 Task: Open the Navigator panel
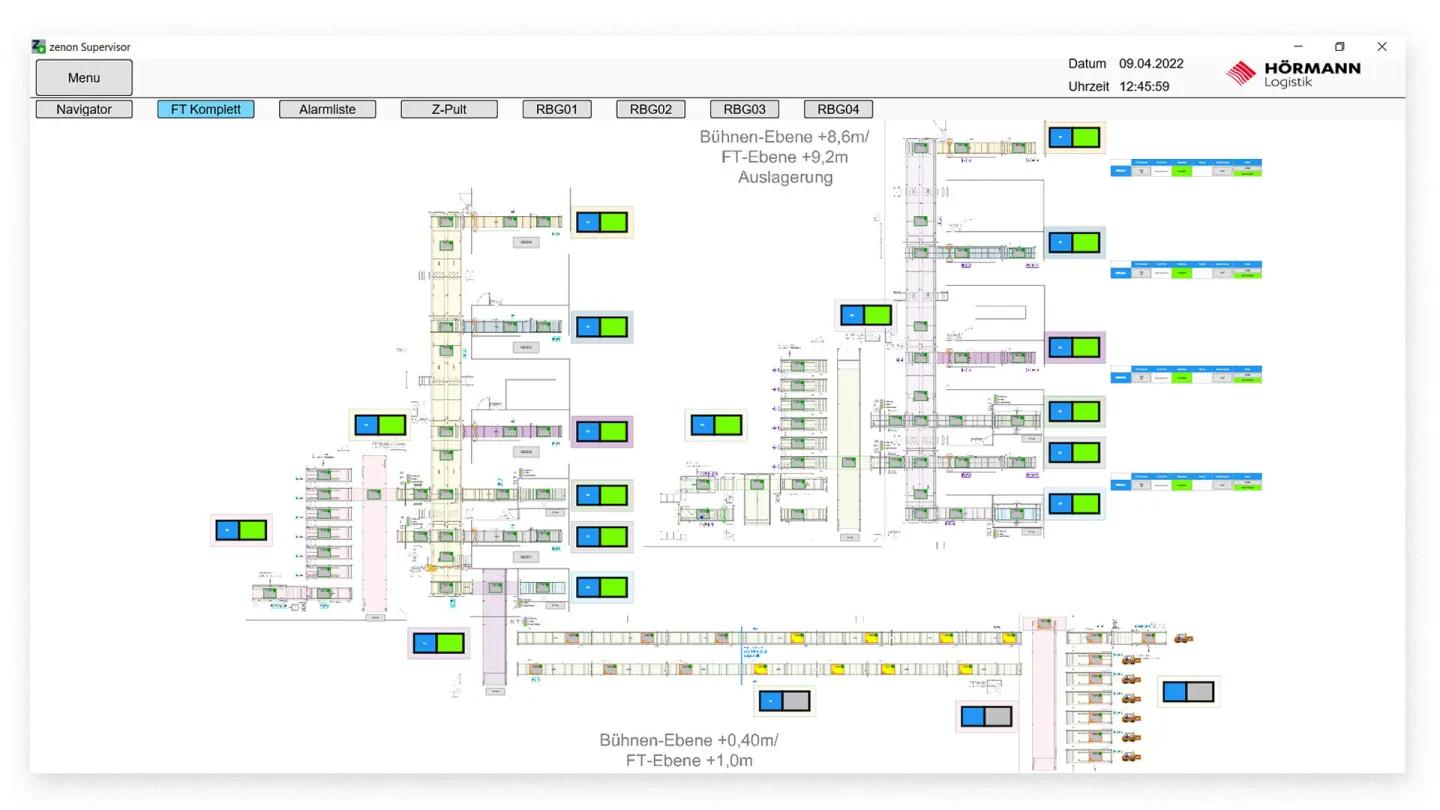click(84, 110)
